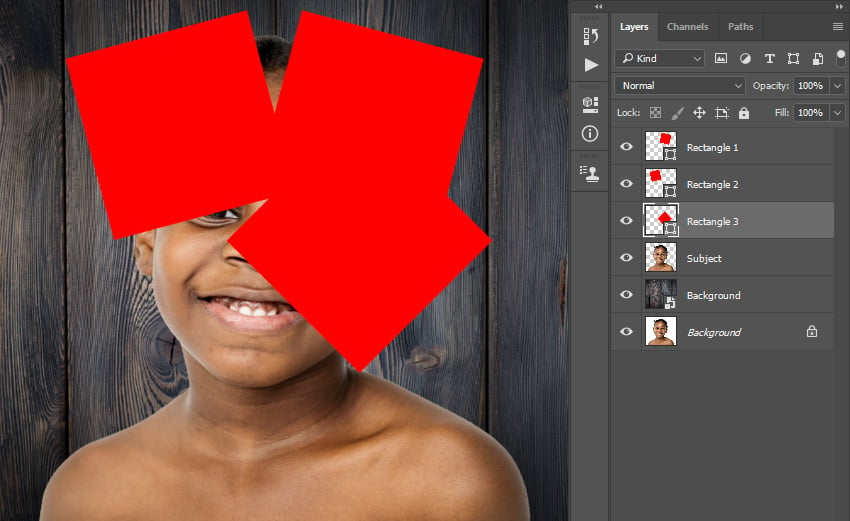The width and height of the screenshot is (850, 521).
Task: Click the Fill 100% value field
Action: [810, 113]
